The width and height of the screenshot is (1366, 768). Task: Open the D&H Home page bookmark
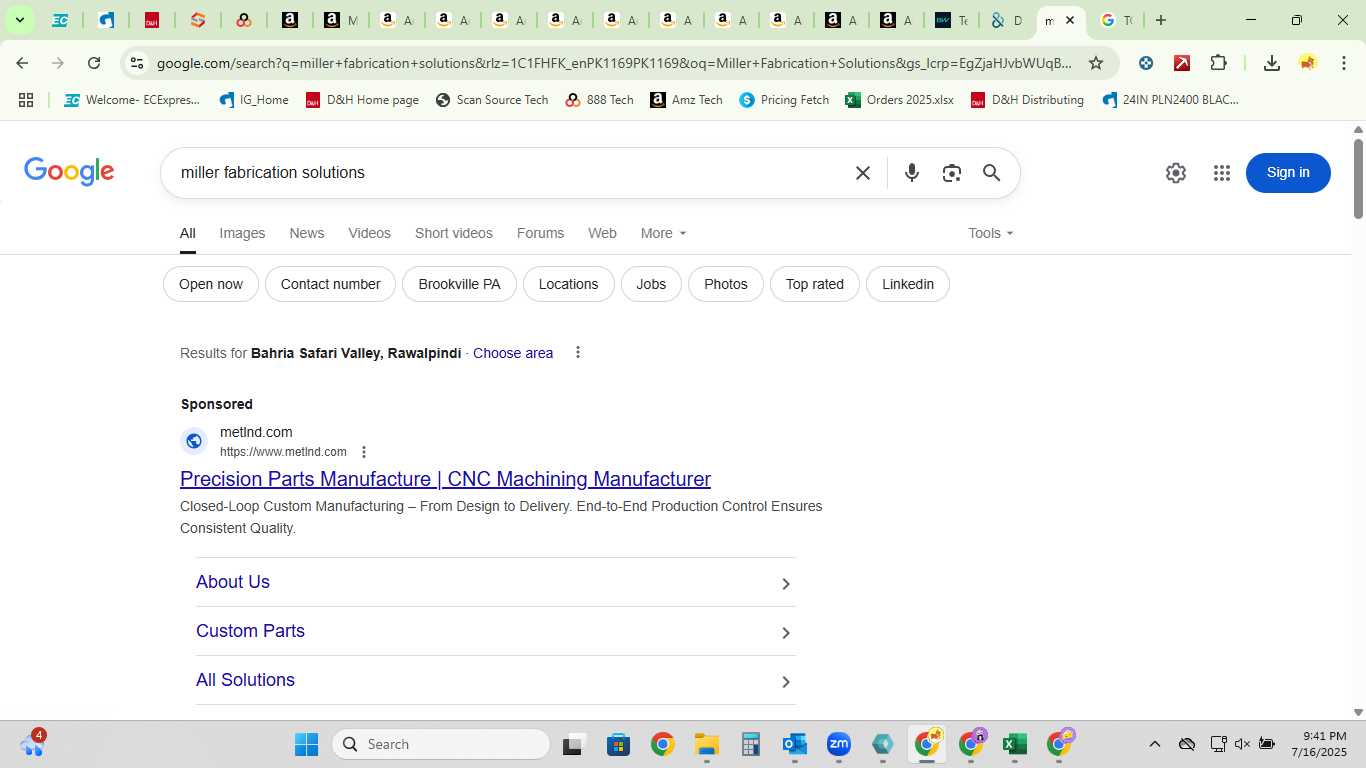coord(362,100)
